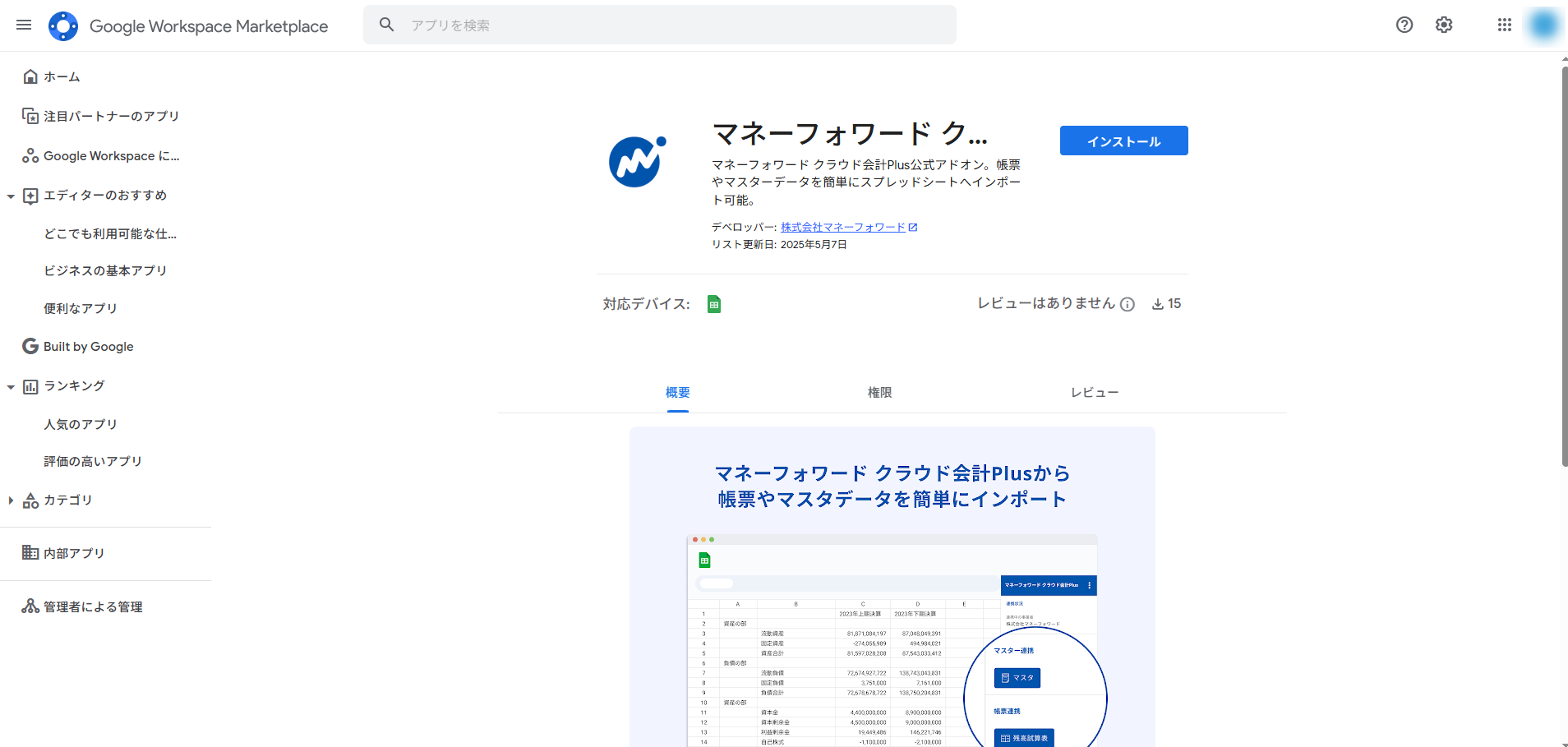Open 便利なアプリ category

click(x=81, y=308)
